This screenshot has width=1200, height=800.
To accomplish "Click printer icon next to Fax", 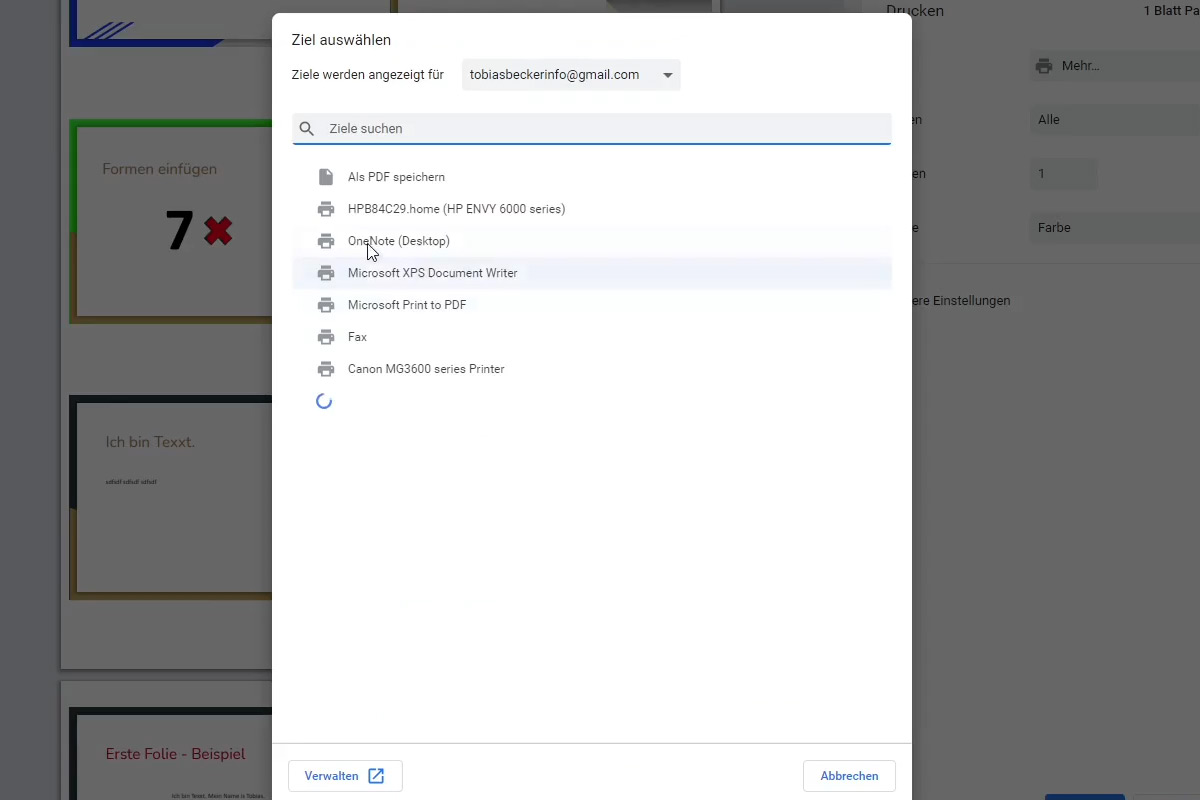I will click(325, 337).
